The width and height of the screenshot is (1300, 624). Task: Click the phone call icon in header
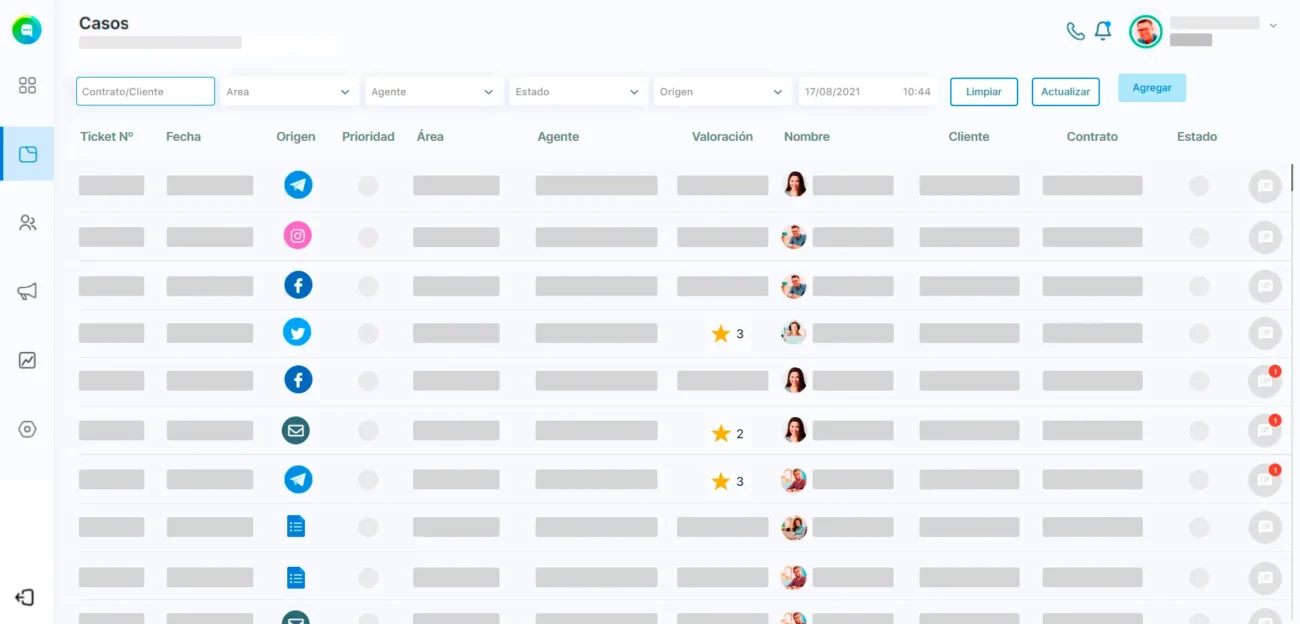pos(1075,31)
